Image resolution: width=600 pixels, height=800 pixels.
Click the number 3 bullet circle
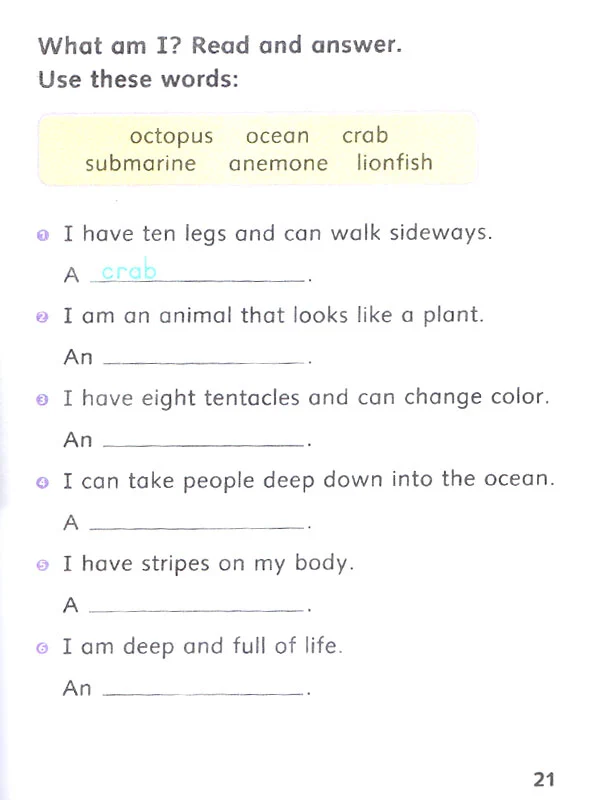pos(42,400)
